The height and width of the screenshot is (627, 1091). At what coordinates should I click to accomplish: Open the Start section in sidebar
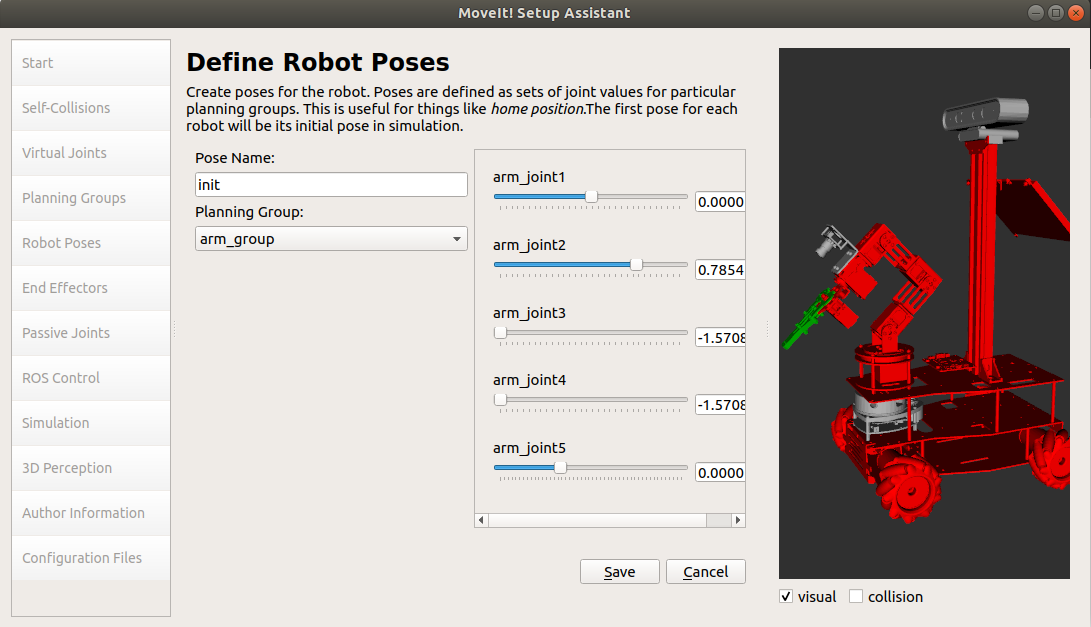(91, 63)
